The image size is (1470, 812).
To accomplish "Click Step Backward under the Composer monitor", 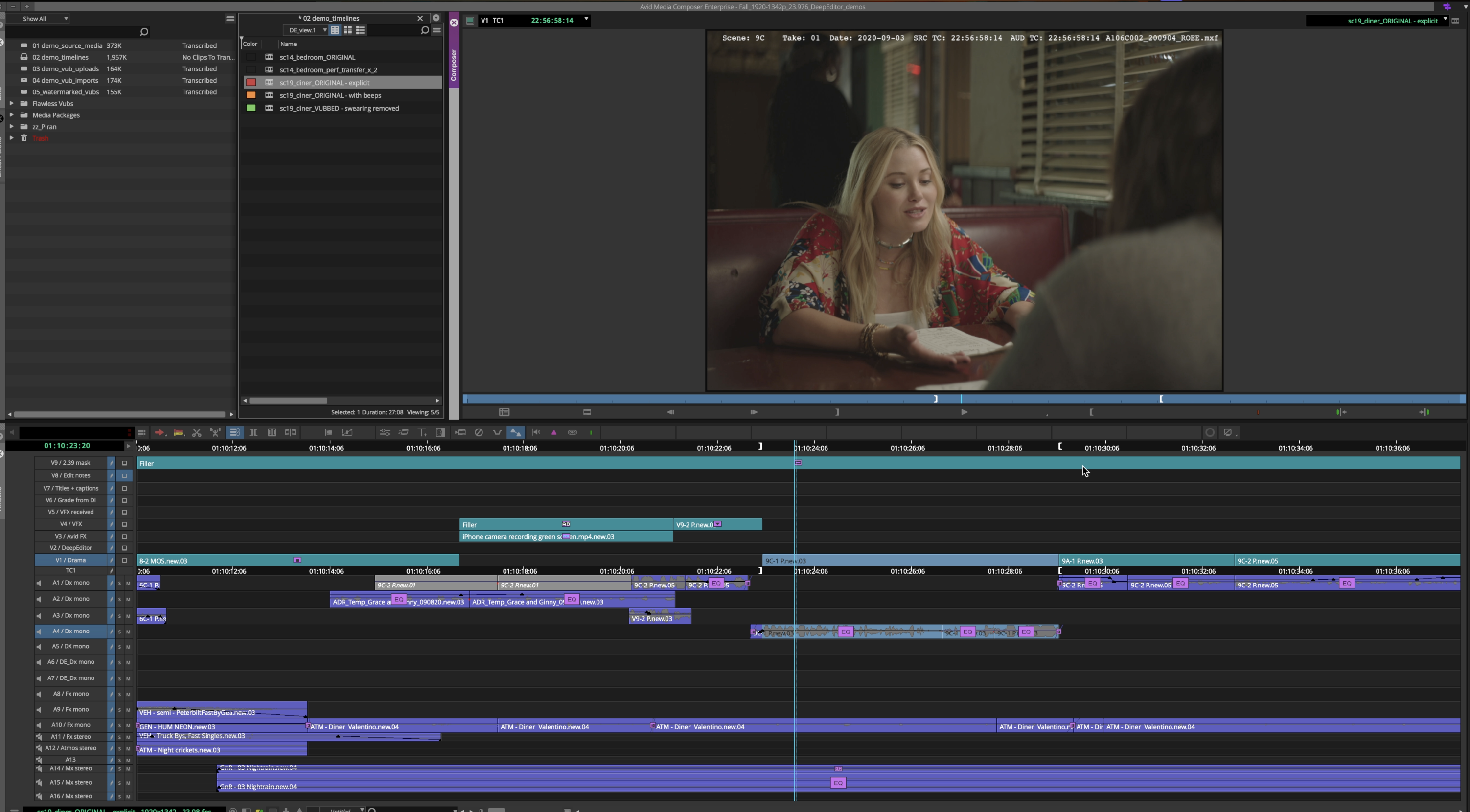I will pyautogui.click(x=670, y=412).
